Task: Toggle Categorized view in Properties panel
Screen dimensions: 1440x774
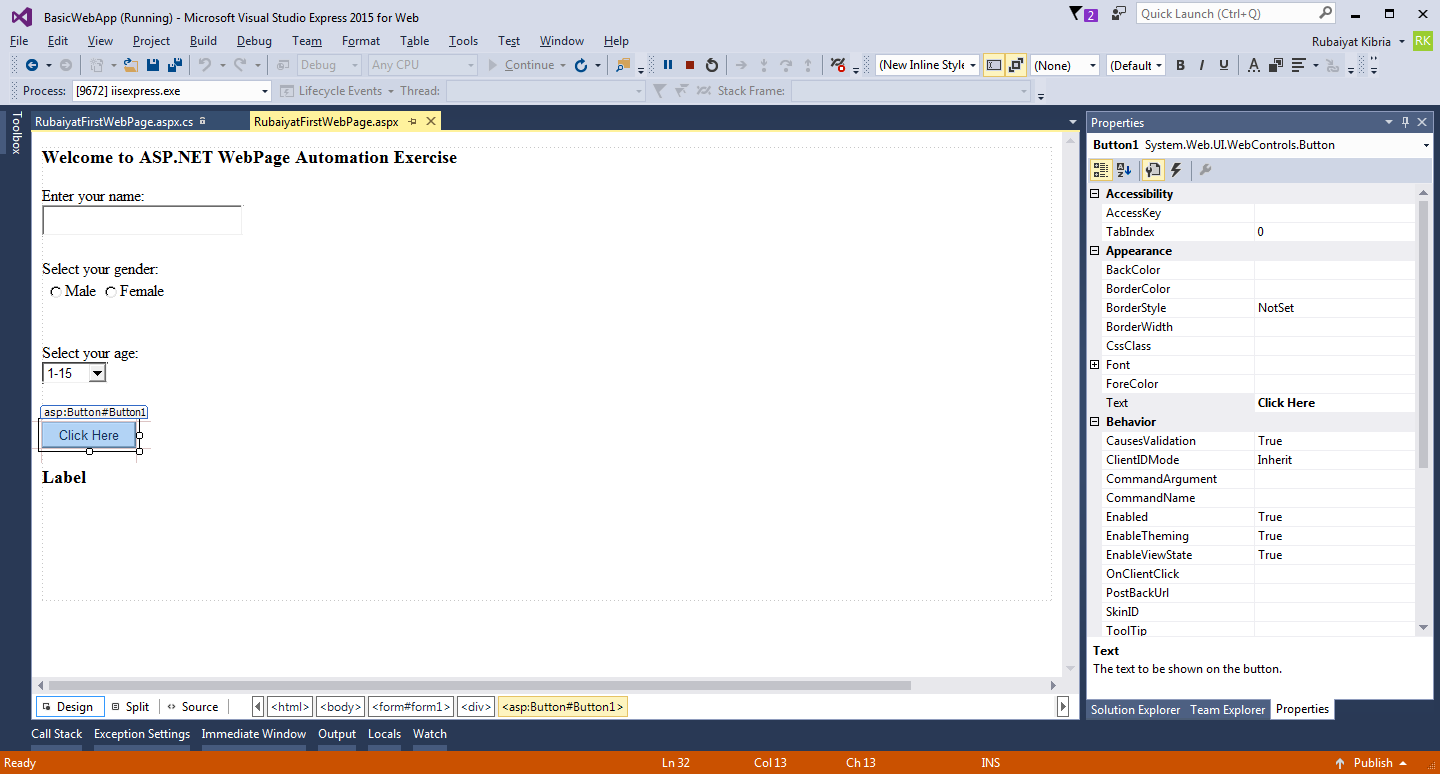Action: (1100, 171)
